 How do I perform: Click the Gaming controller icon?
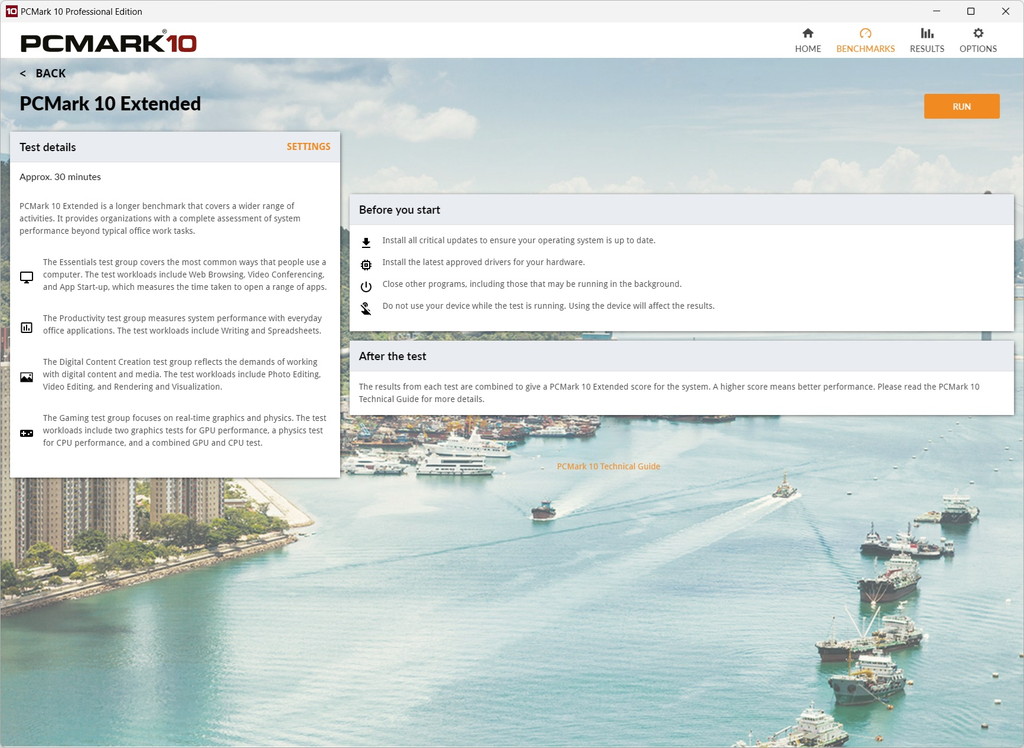26,433
